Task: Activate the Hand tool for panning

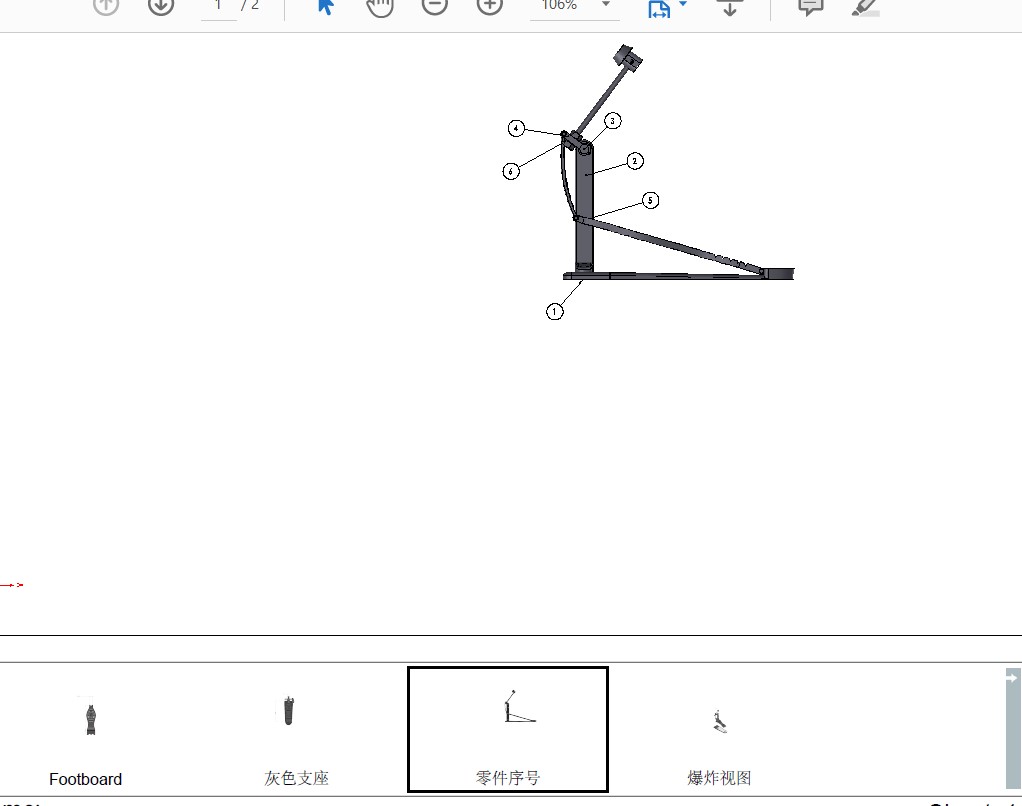Action: (x=380, y=6)
